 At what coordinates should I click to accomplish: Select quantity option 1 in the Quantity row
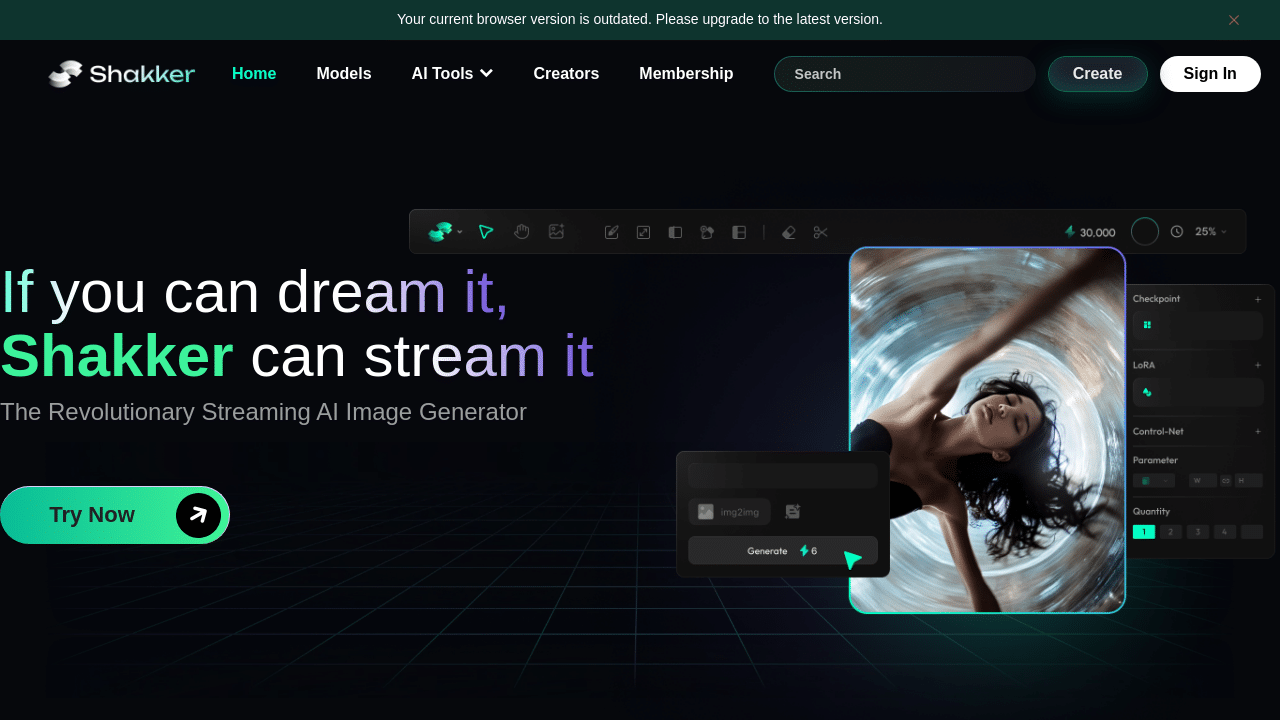(x=1143, y=531)
